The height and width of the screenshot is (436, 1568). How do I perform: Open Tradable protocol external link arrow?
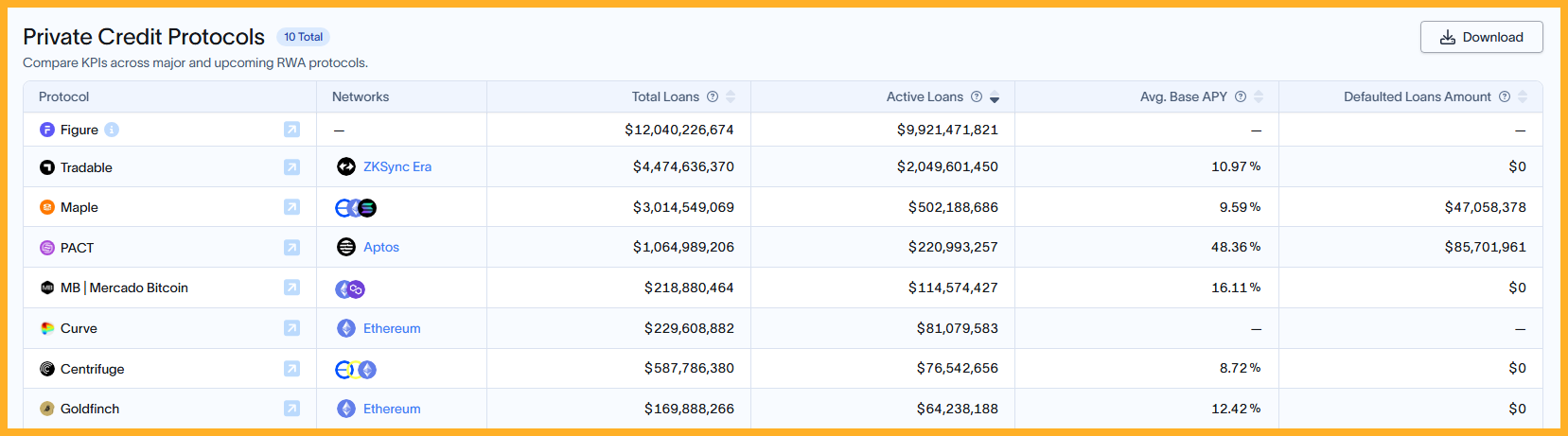[291, 167]
